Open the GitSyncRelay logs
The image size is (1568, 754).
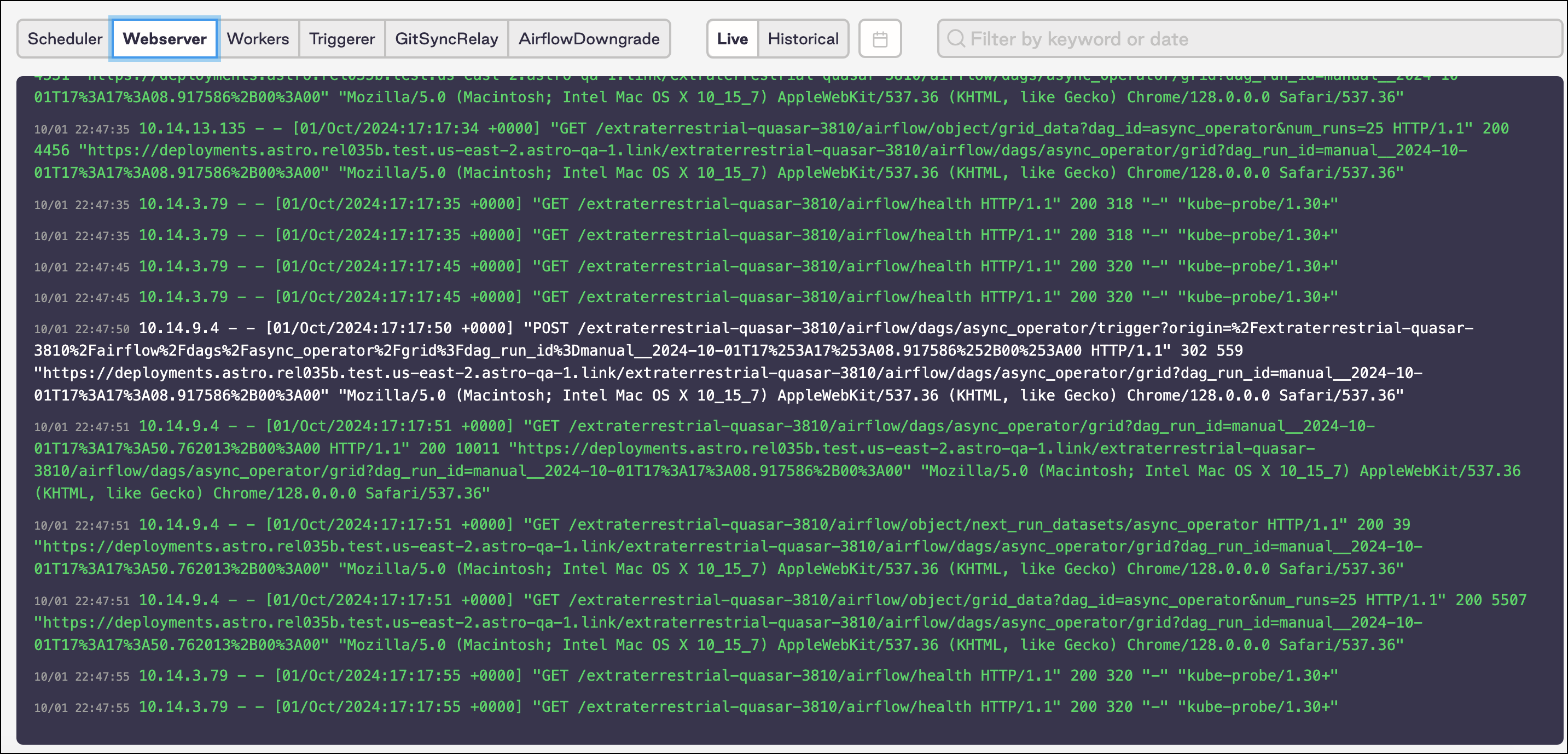tap(446, 38)
